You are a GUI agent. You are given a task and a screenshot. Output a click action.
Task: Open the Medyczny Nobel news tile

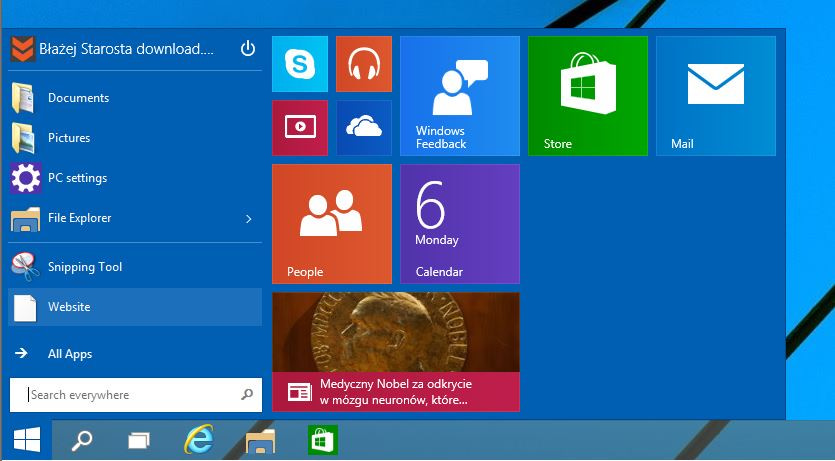pyautogui.click(x=395, y=352)
